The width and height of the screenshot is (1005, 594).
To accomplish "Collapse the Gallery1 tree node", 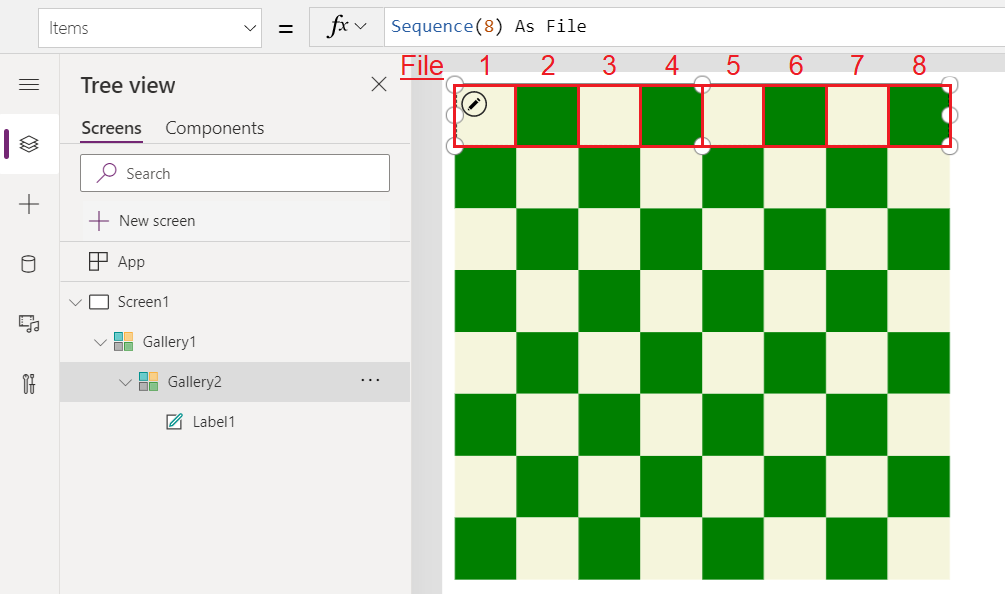I will [100, 341].
